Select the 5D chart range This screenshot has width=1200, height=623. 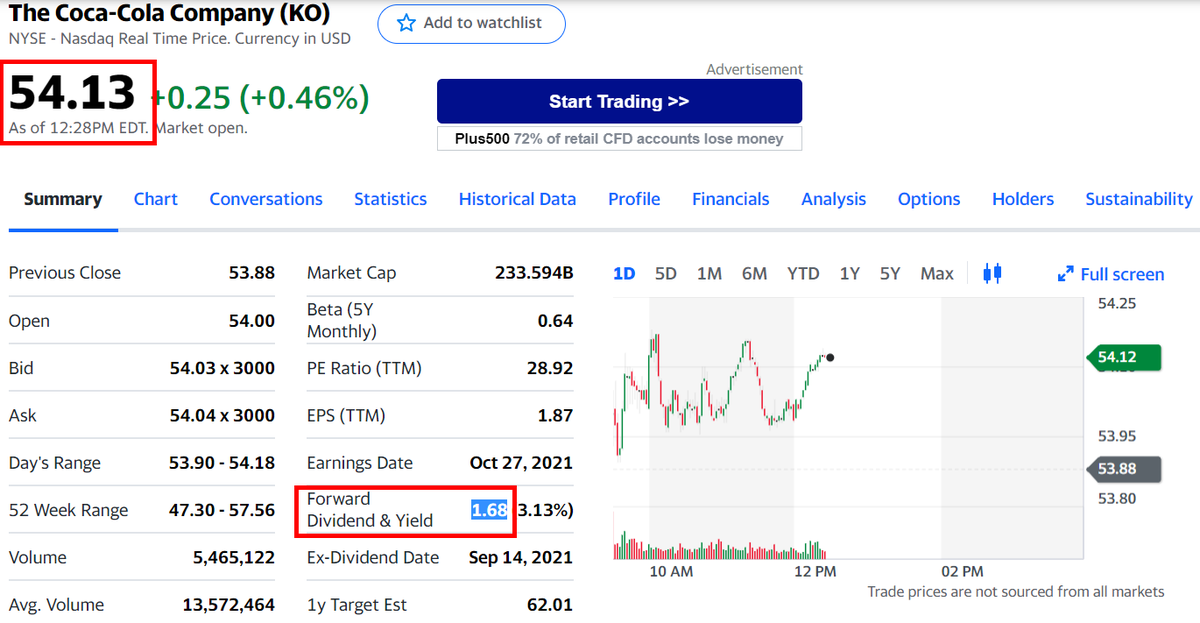(x=666, y=273)
